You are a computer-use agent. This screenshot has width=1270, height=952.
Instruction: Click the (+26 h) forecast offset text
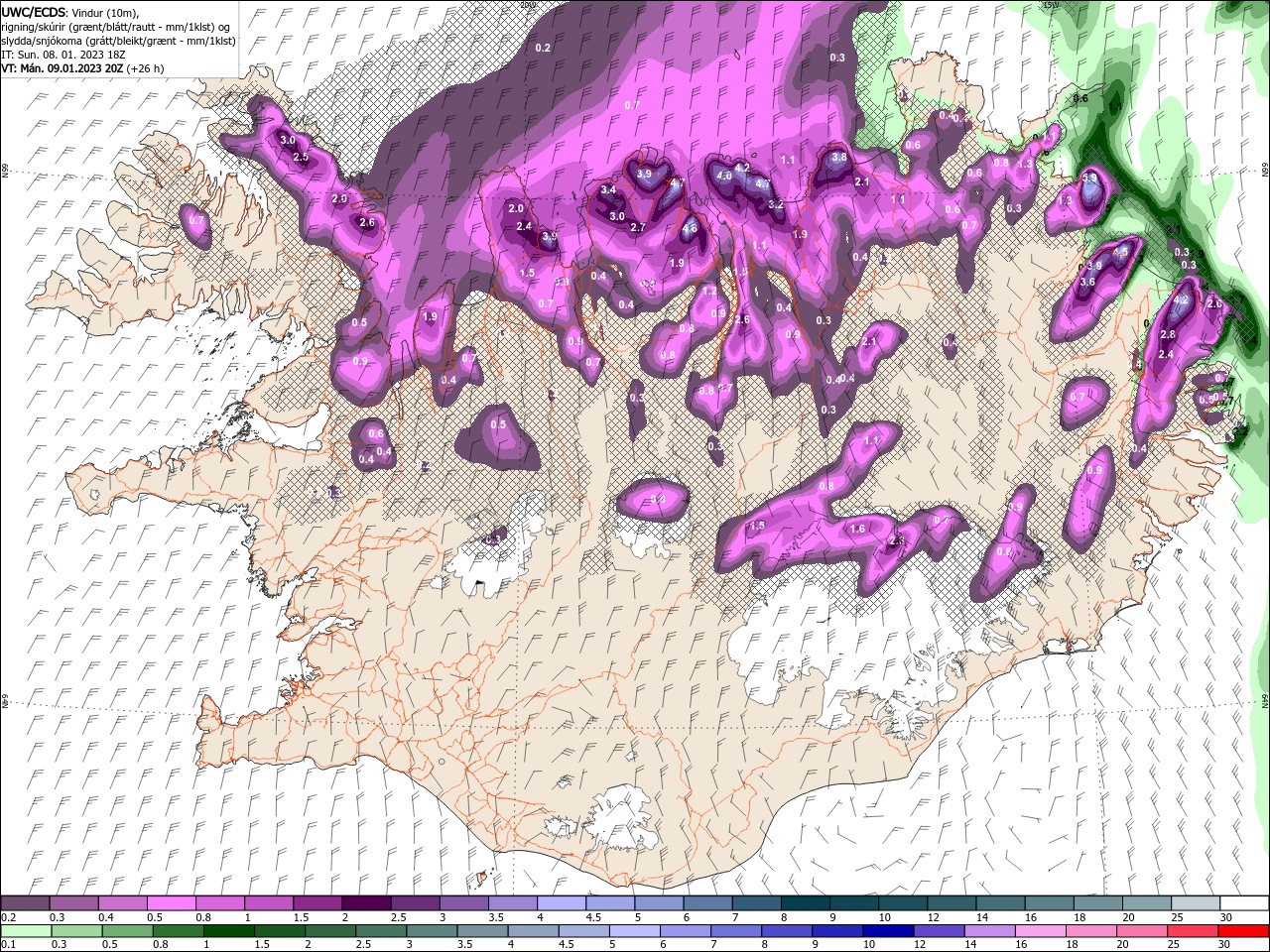point(146,68)
